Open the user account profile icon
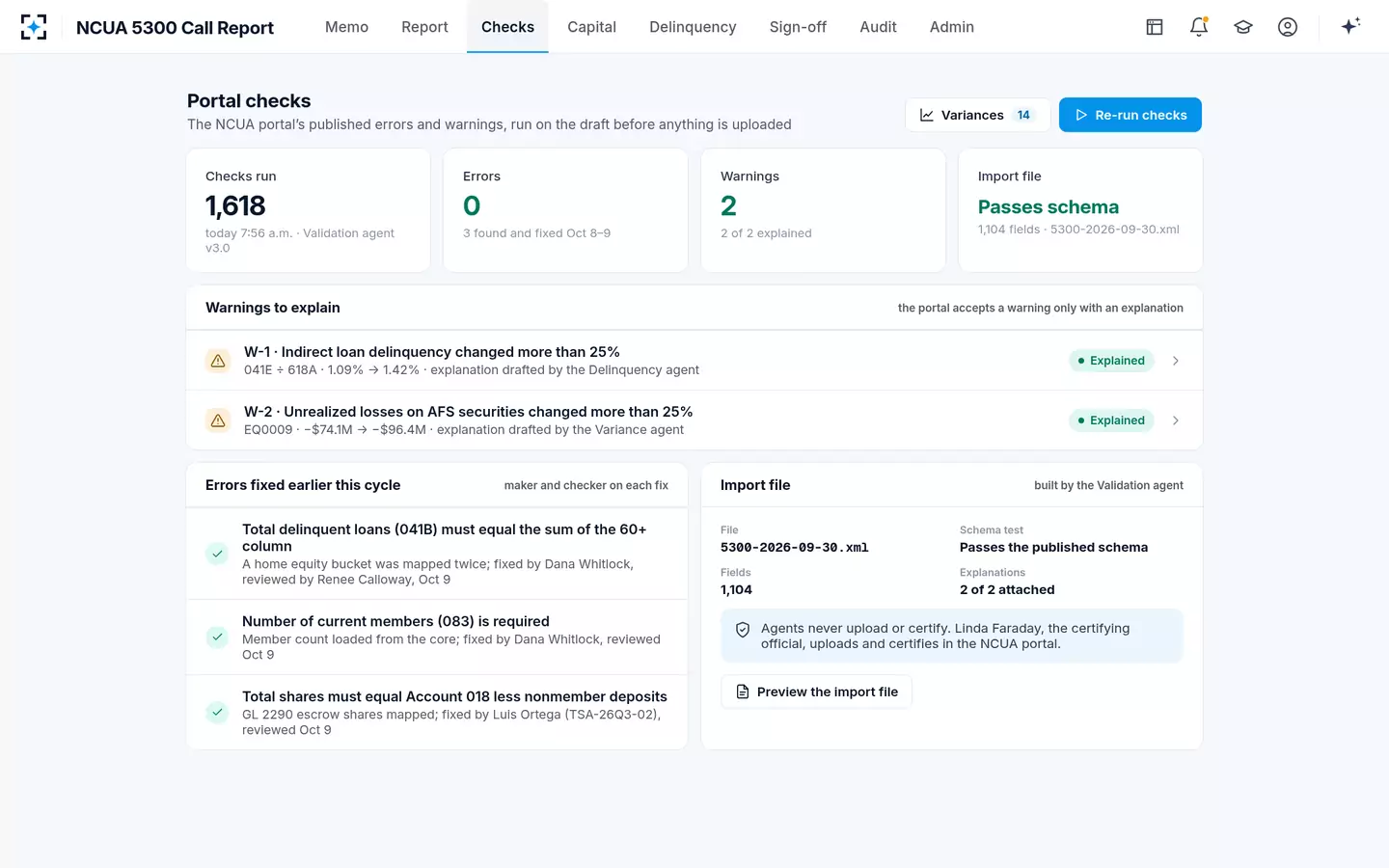 [x=1288, y=27]
